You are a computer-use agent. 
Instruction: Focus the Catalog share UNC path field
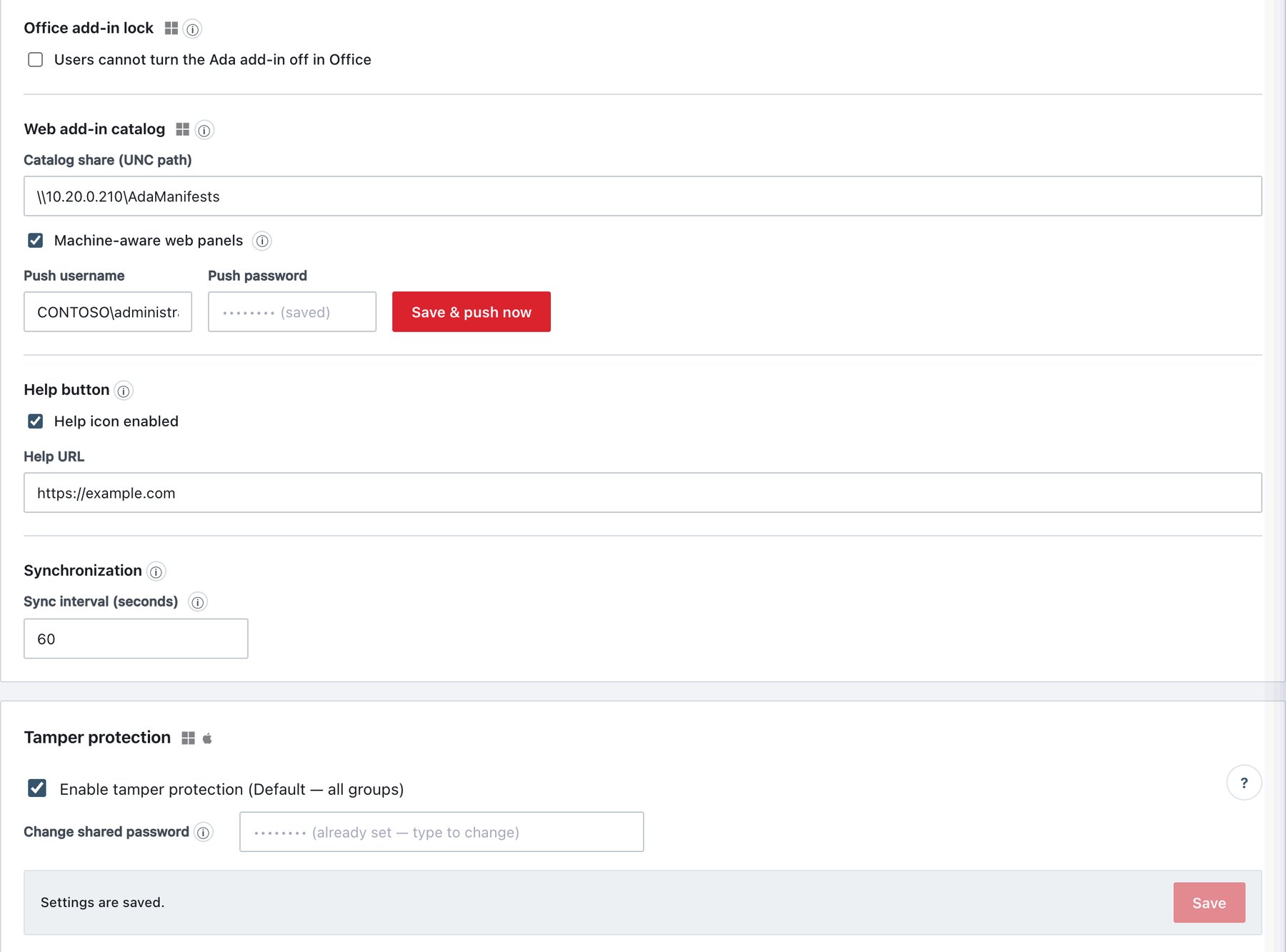click(x=643, y=196)
